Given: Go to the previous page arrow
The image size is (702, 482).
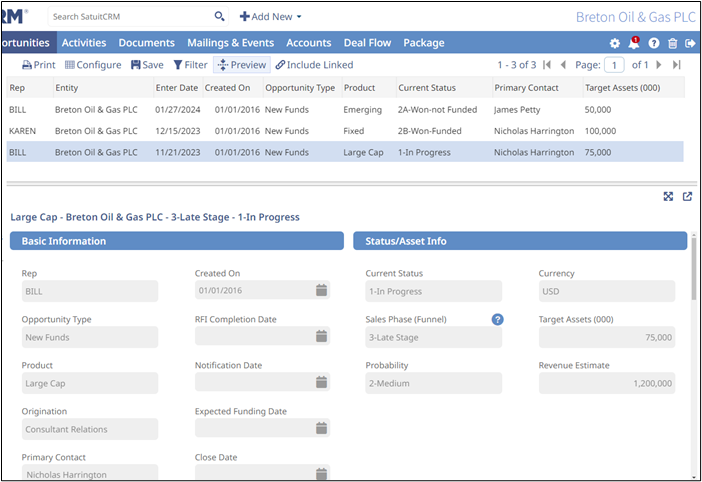Looking at the screenshot, I should click(x=563, y=65).
